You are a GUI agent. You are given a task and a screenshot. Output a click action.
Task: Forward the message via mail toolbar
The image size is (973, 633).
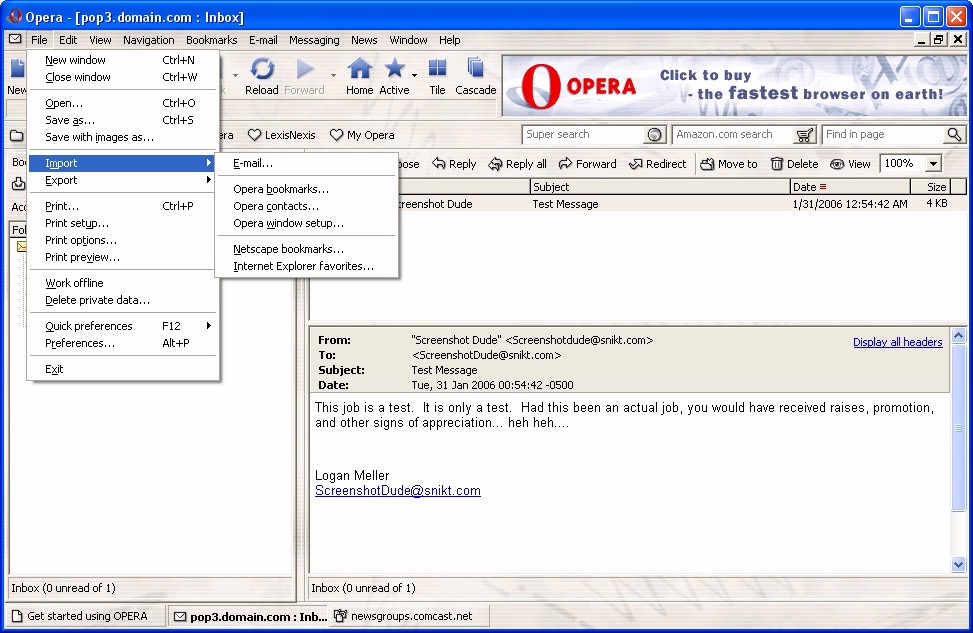pyautogui.click(x=587, y=164)
